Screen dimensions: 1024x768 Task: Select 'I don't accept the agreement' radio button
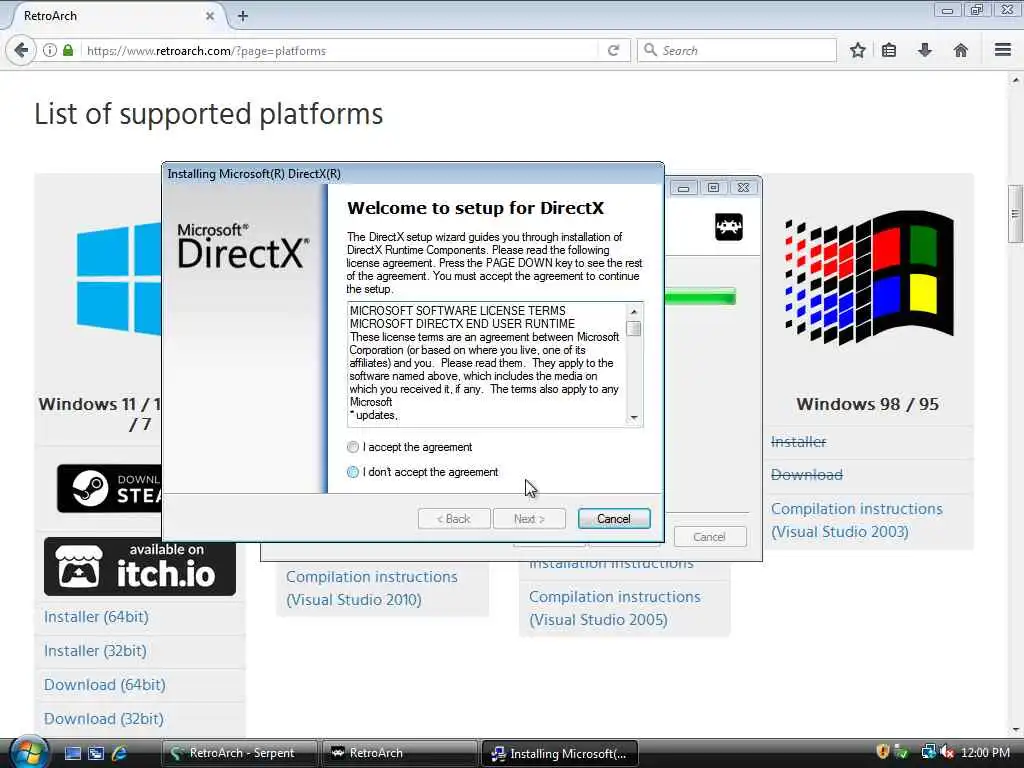pos(353,472)
